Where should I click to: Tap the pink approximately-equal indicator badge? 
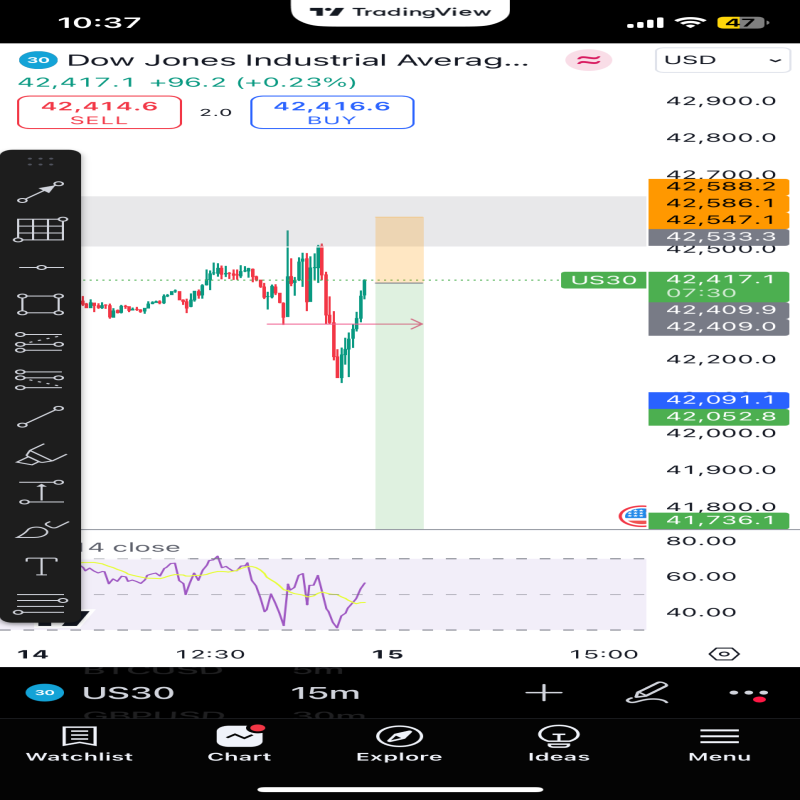589,61
